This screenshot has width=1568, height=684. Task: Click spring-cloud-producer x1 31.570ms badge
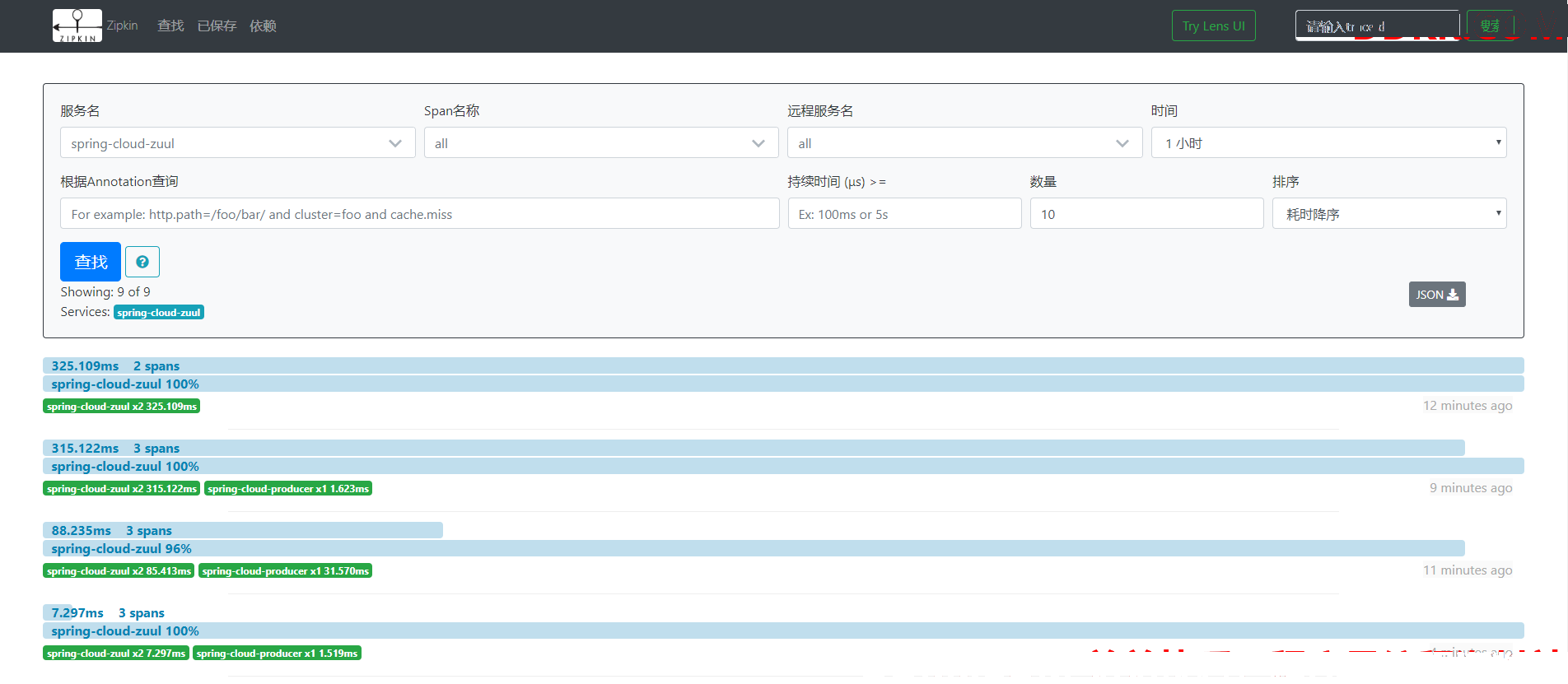click(x=286, y=570)
